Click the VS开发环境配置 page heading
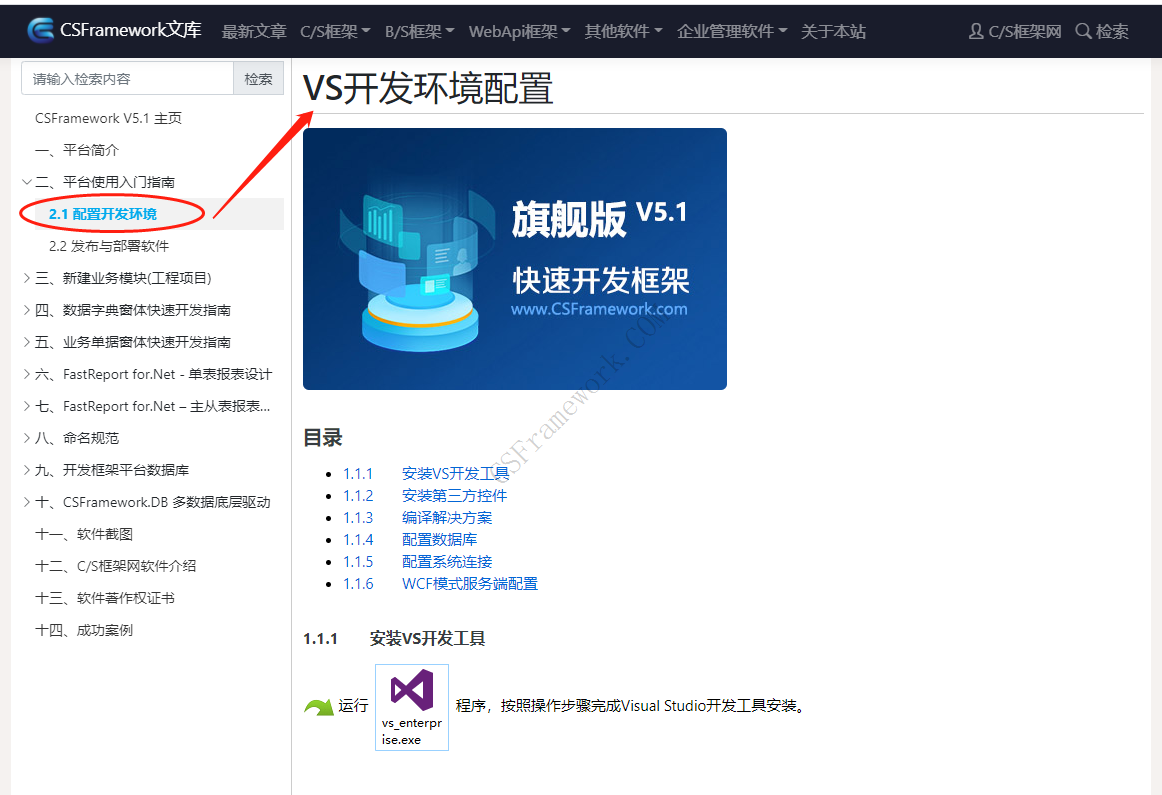 (428, 88)
